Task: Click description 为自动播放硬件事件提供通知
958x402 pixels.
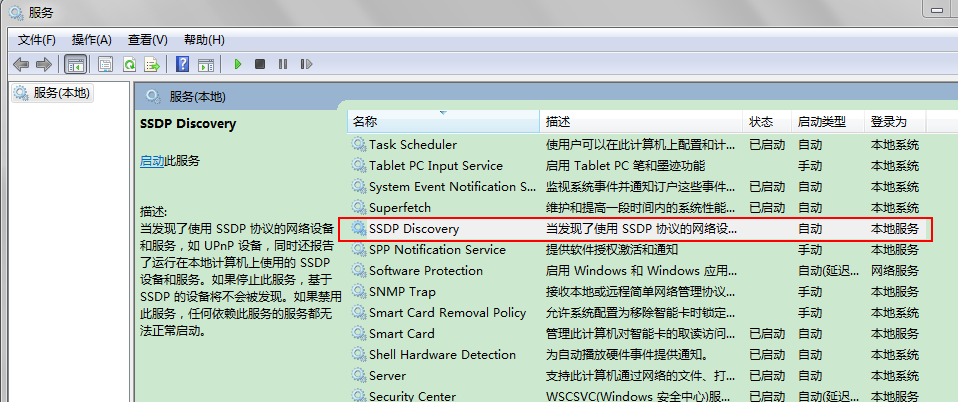Action: (627, 354)
